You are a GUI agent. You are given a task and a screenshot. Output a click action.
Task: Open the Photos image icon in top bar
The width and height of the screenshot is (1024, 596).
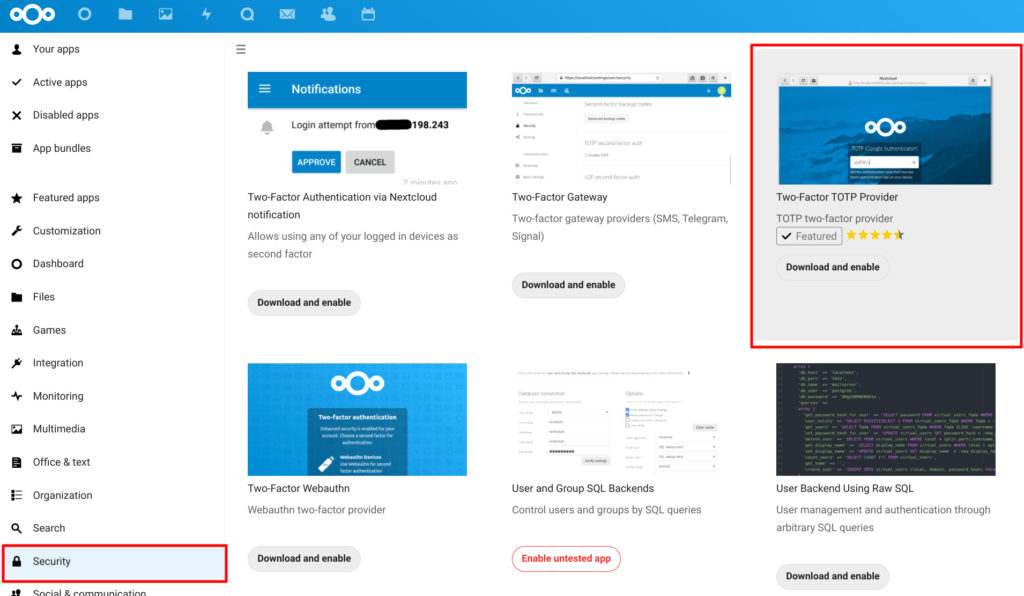click(166, 14)
